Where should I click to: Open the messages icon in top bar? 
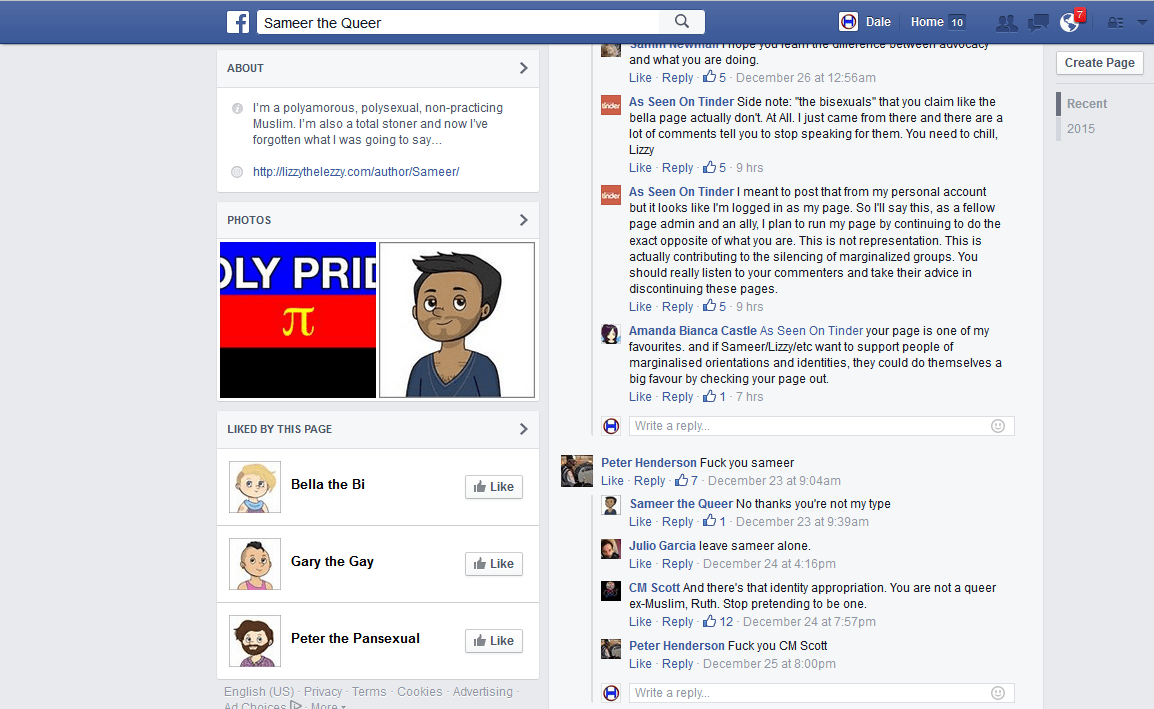(1038, 23)
